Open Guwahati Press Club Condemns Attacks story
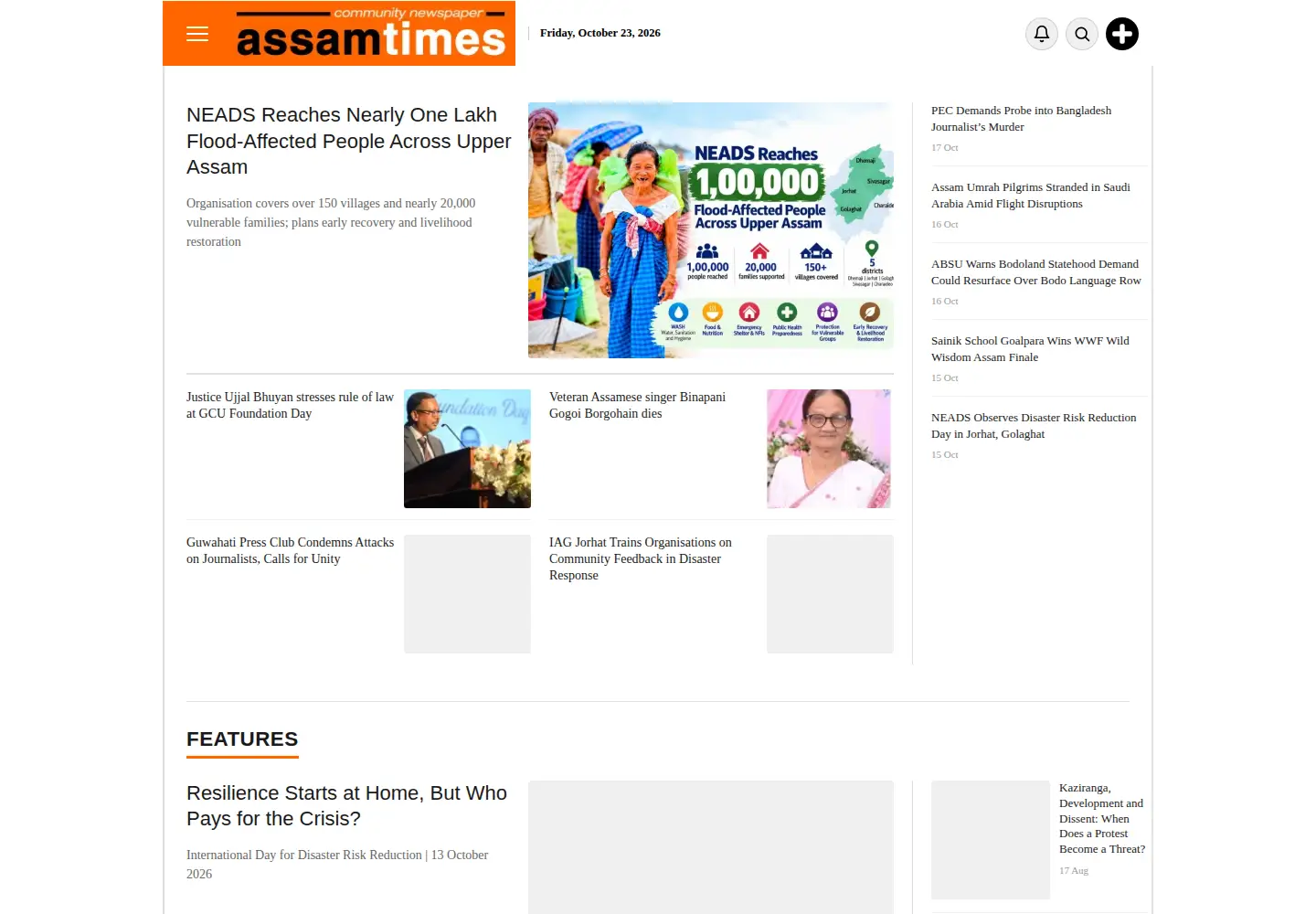Screen dimensions: 1316x914 pyautogui.click(x=290, y=550)
